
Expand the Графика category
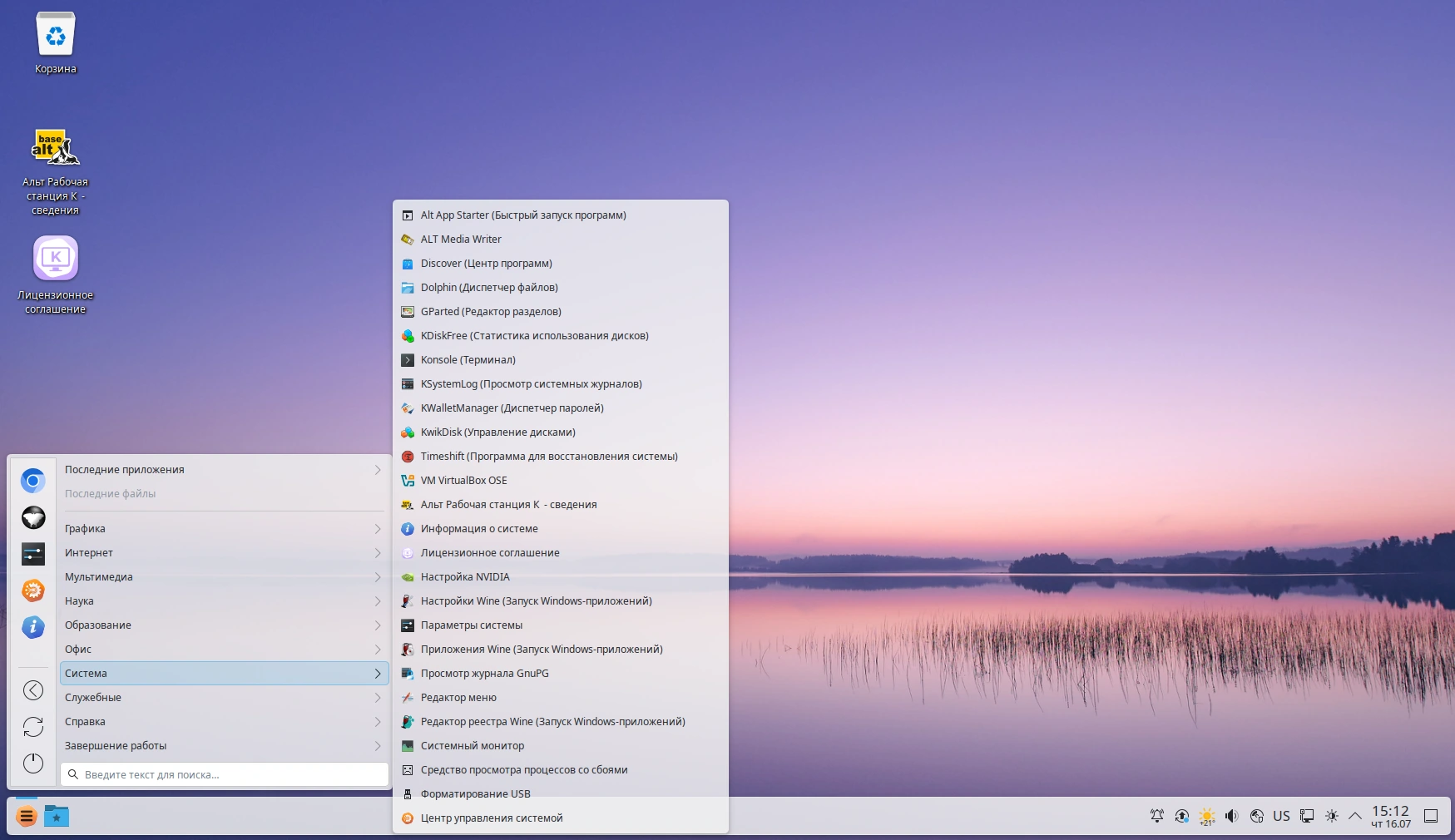[225, 529]
